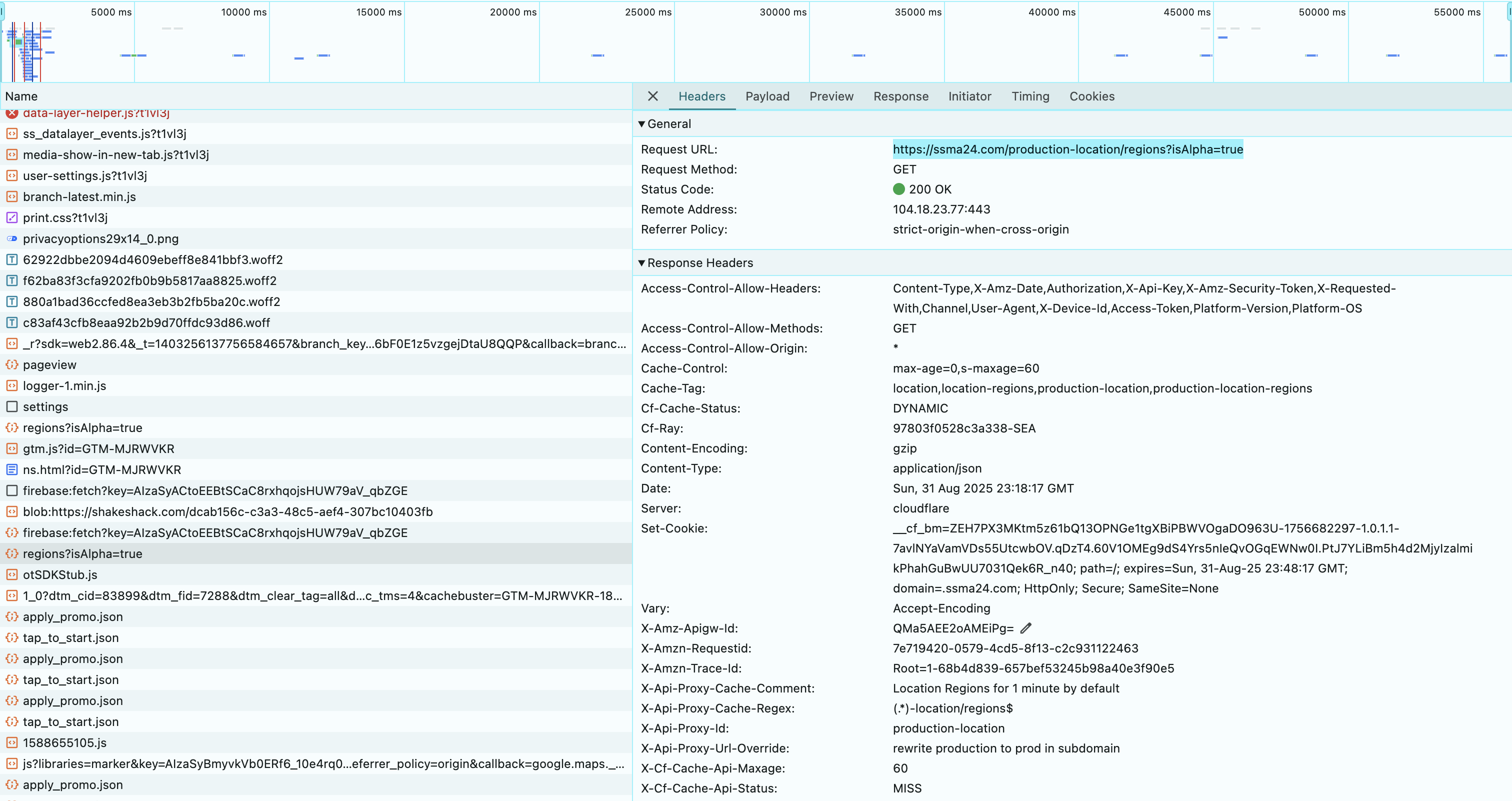Click the script icon next to otSDKStub.js
This screenshot has height=801, width=1512.
pos(11,574)
